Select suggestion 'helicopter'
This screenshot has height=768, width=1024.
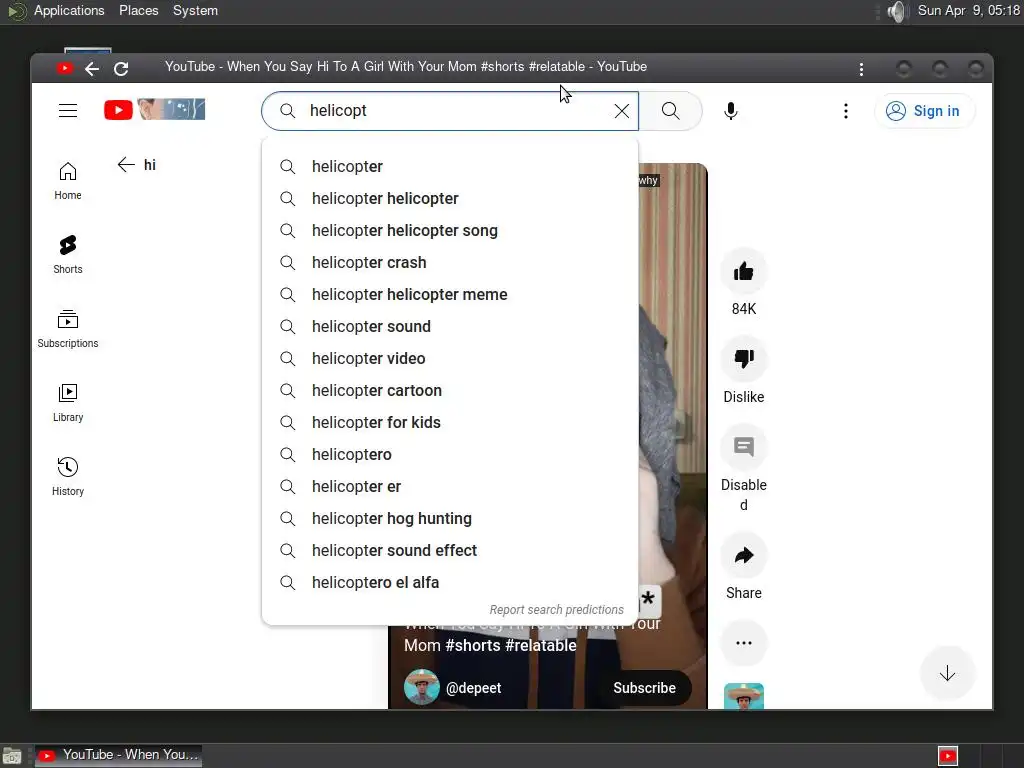(450, 167)
